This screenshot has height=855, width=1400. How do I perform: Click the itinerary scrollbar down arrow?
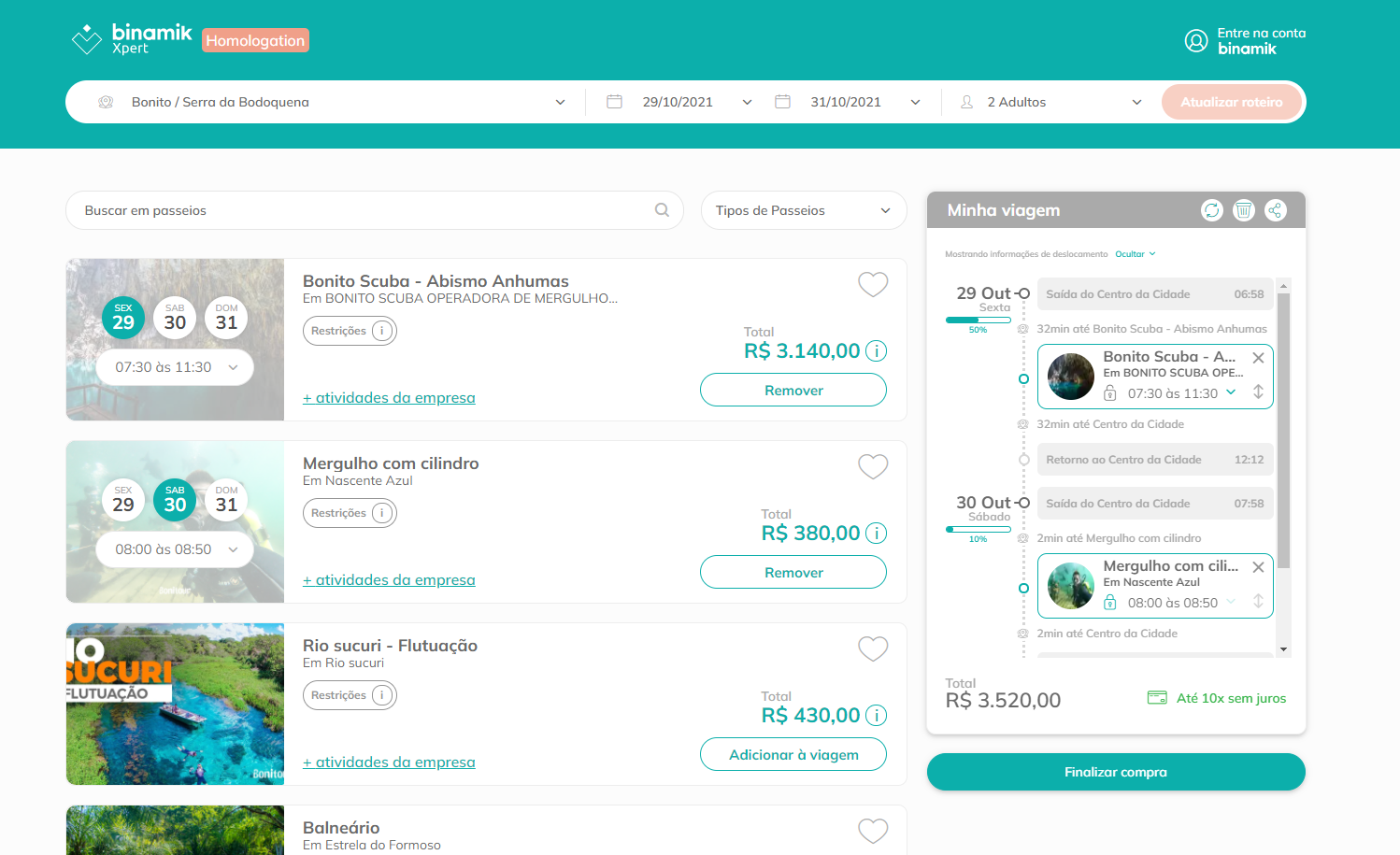pos(1284,649)
